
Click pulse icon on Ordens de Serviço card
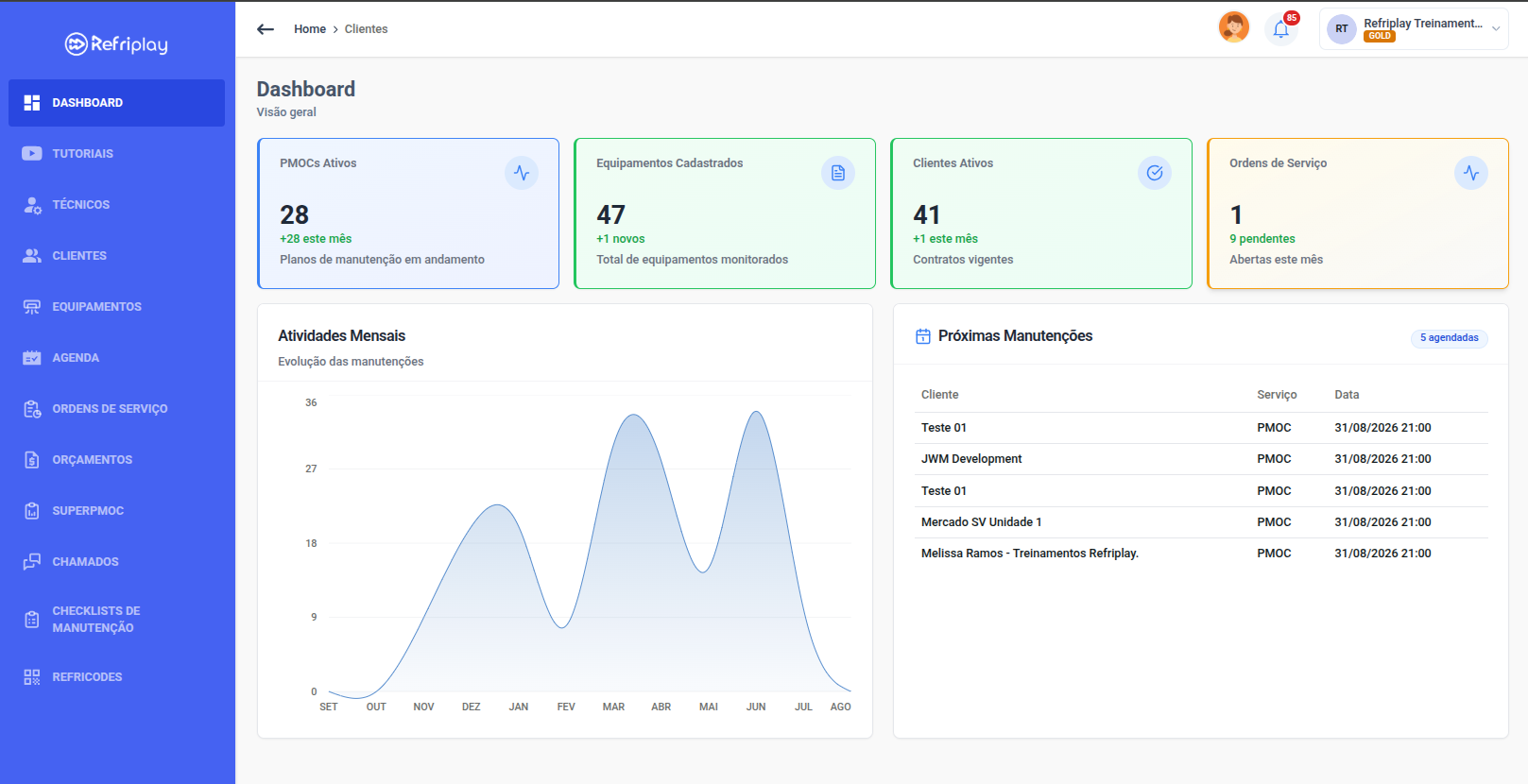[x=1471, y=173]
